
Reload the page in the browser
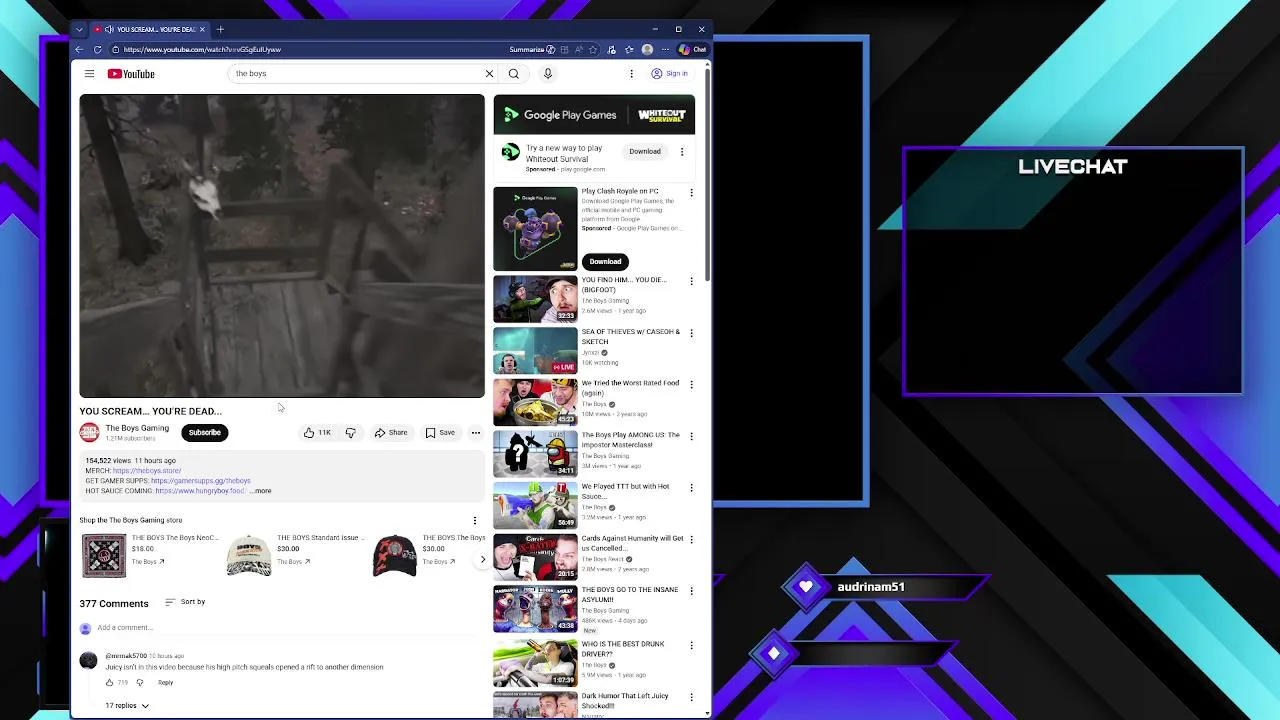coord(97,49)
